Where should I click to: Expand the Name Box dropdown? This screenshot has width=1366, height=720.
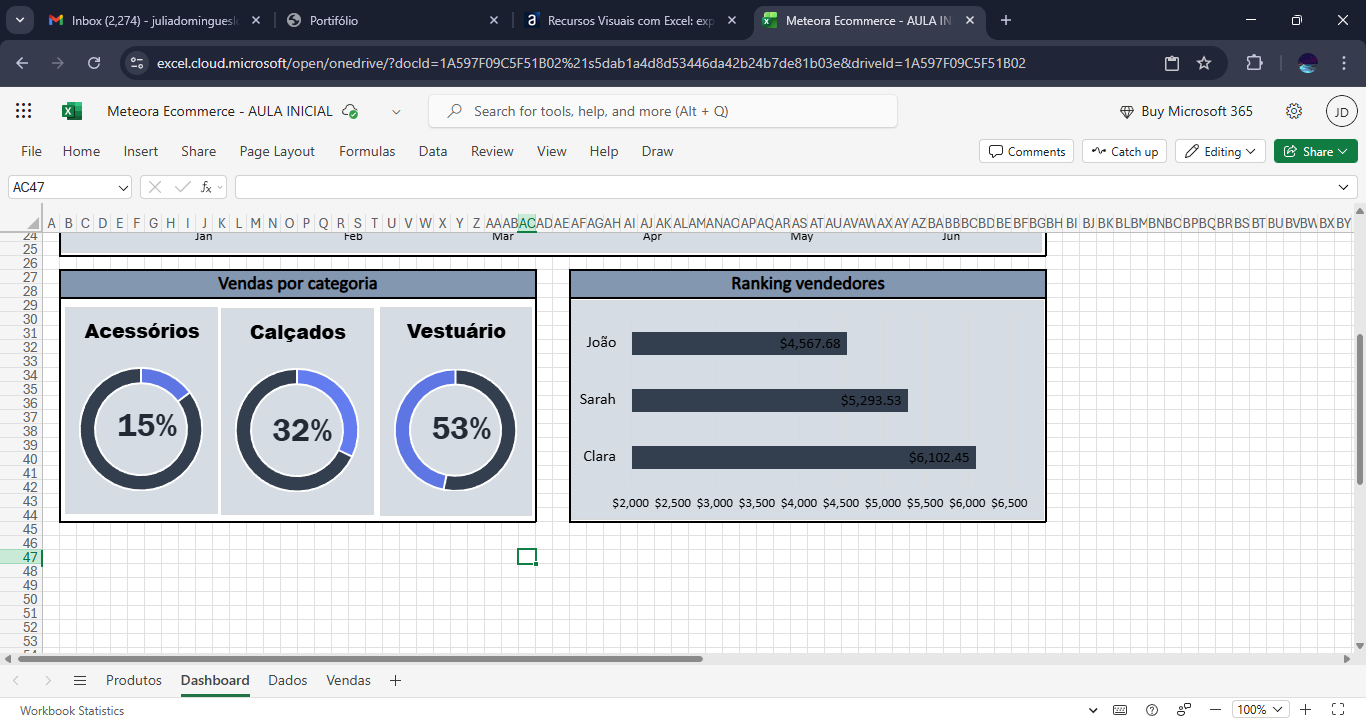[x=123, y=187]
